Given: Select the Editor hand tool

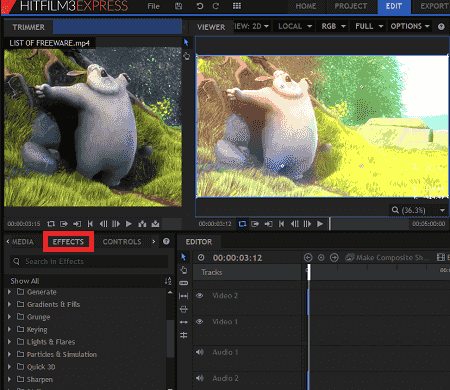Looking at the screenshot, I should [x=184, y=270].
